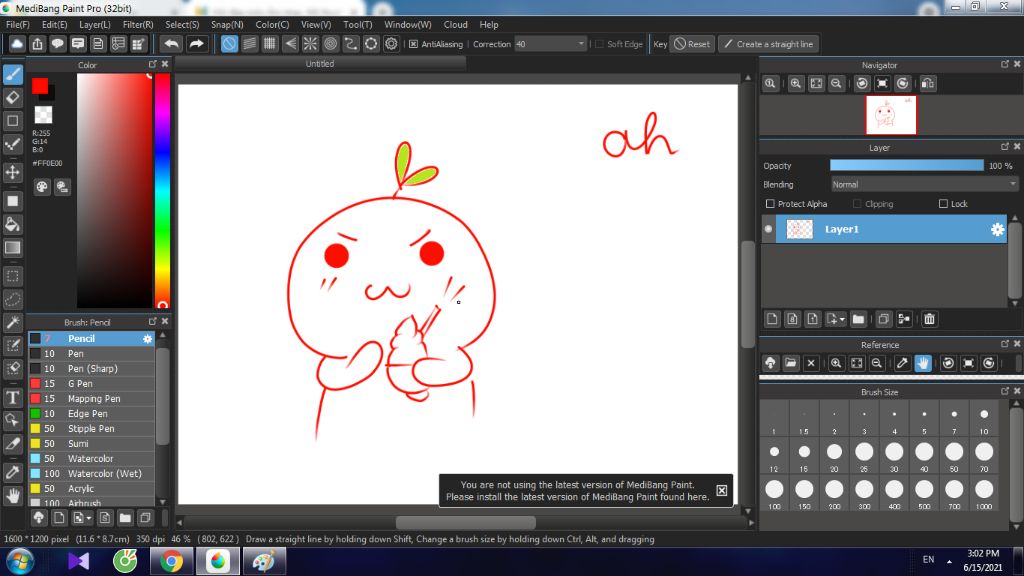
Task: Select the Watercolor (Wet) brush
Action: point(91,473)
